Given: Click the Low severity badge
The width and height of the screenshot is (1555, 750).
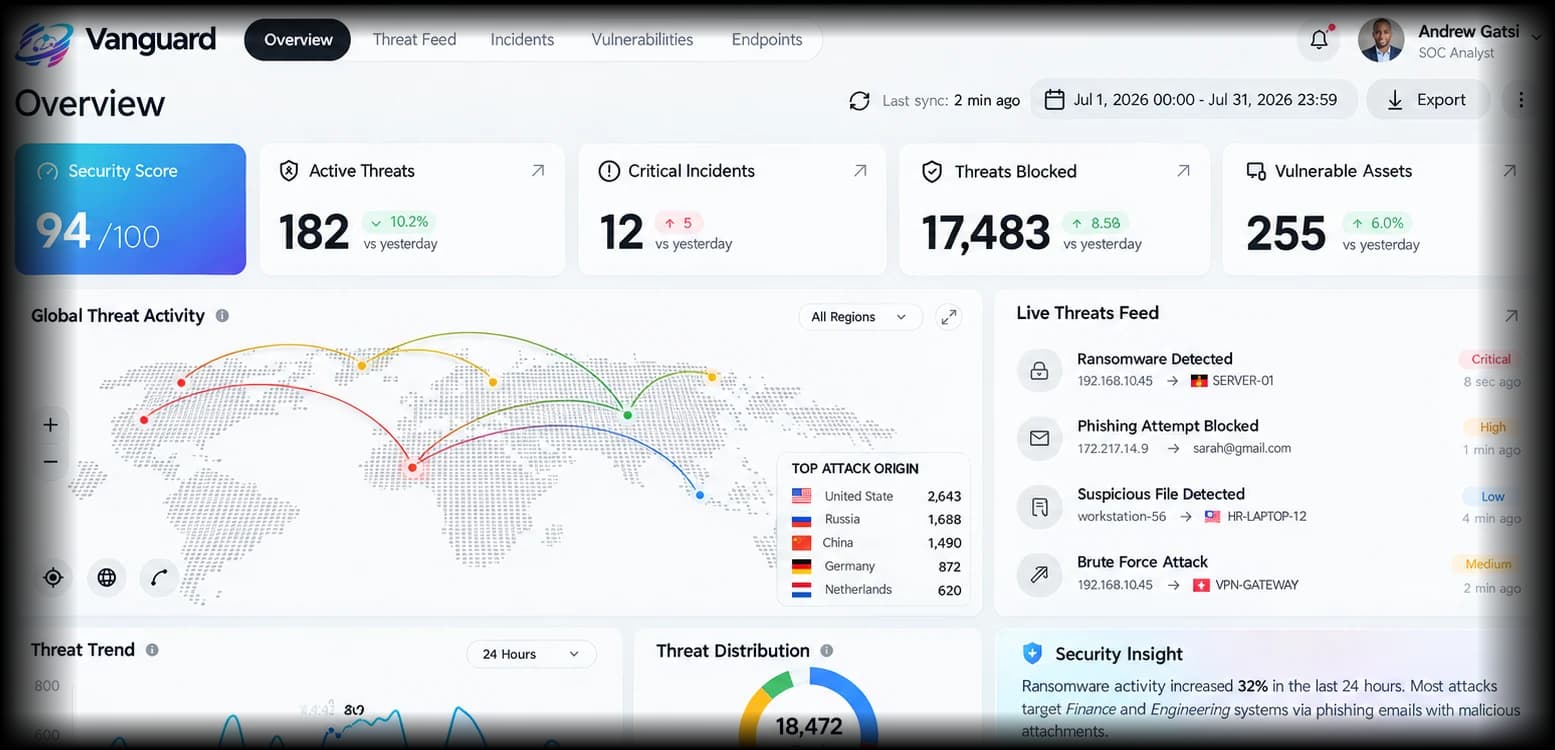Looking at the screenshot, I should click(1493, 496).
